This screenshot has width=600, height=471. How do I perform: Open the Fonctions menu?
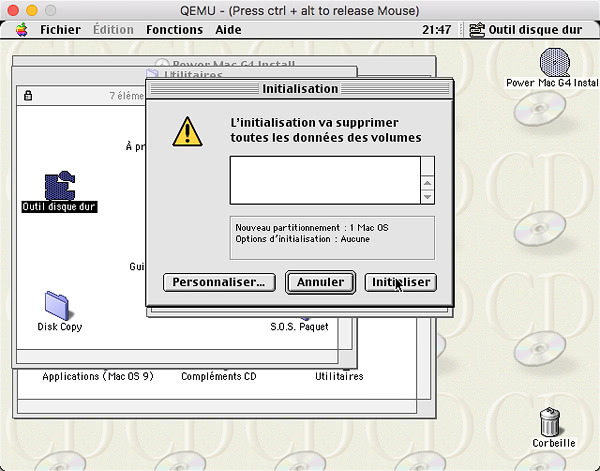coord(174,29)
